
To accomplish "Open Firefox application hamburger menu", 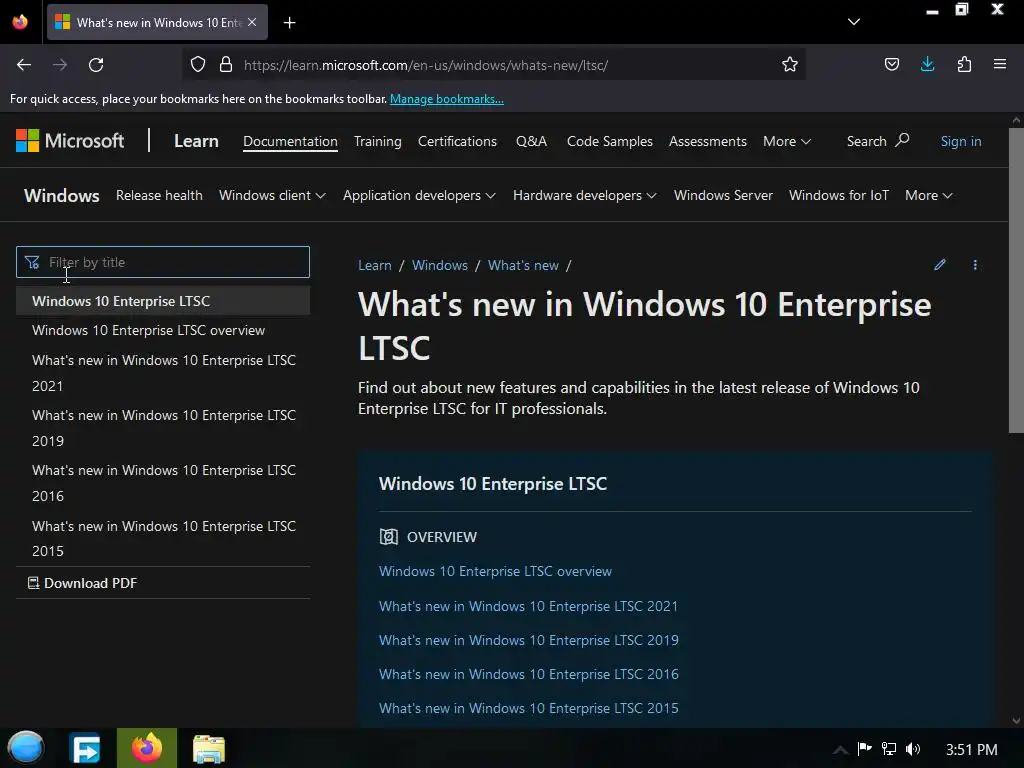I will [x=1000, y=64].
